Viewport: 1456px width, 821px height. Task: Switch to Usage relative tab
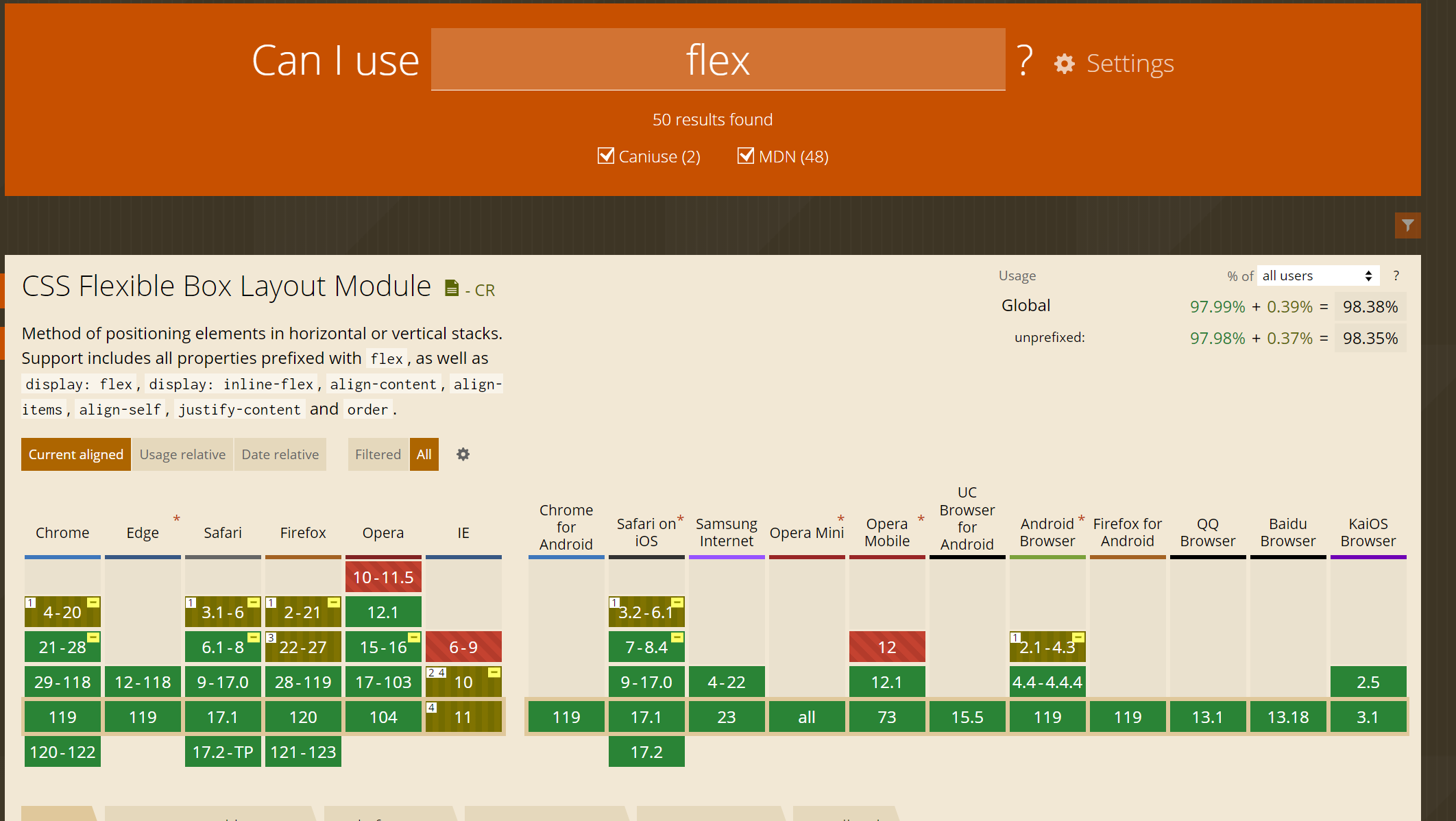[182, 454]
